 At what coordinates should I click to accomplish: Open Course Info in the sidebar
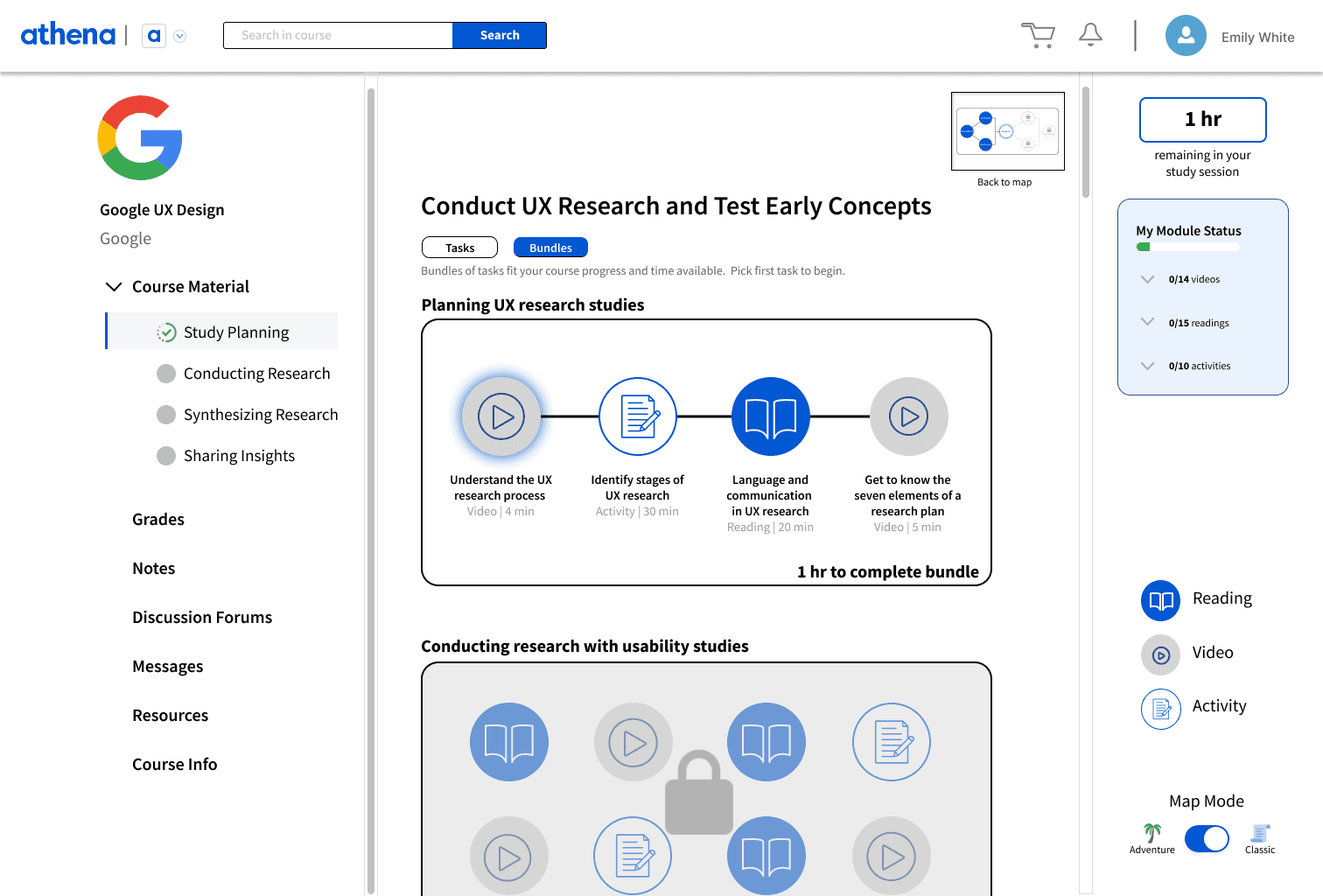coord(175,765)
